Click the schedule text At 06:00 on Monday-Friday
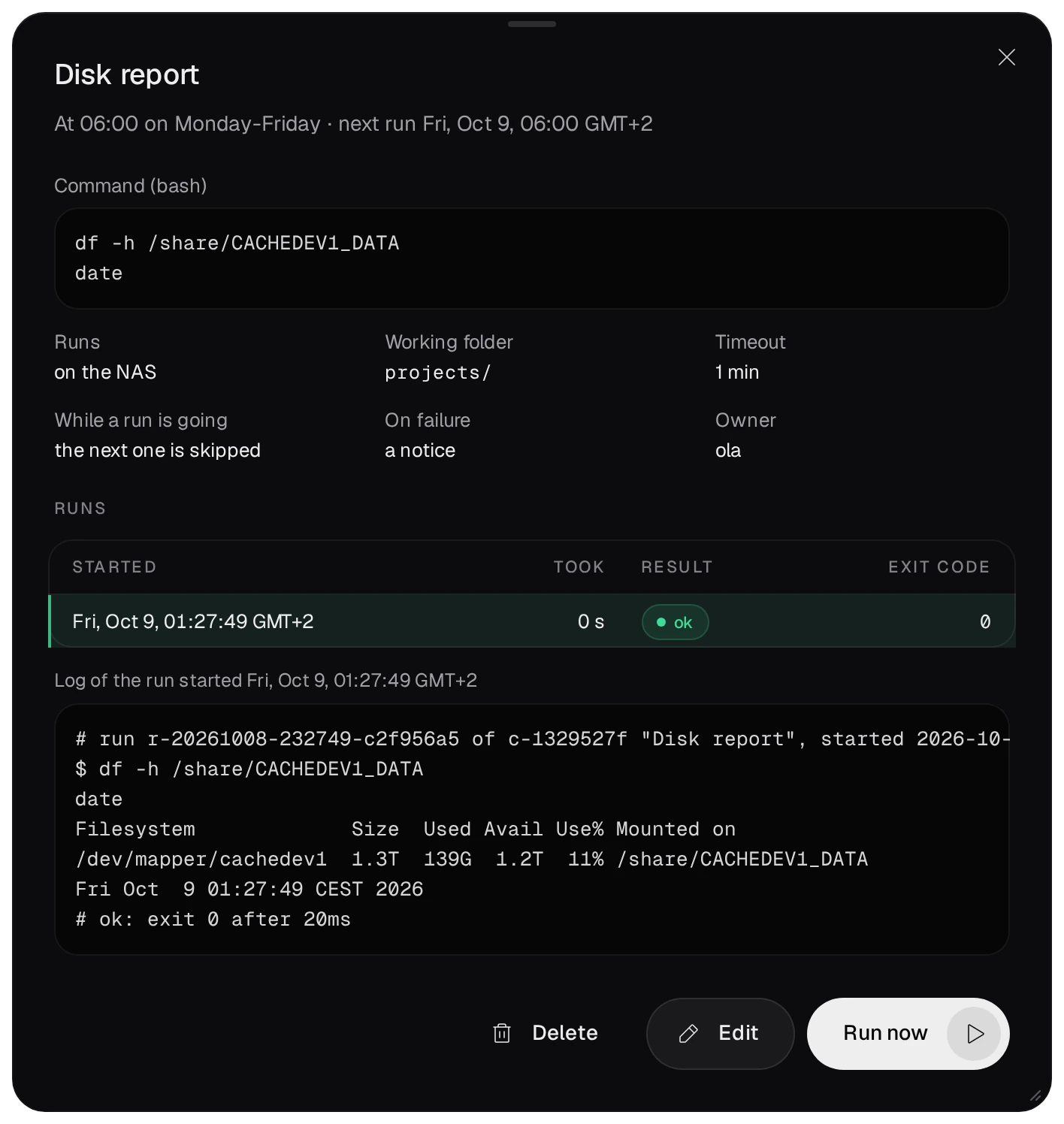This screenshot has height=1124, width=1064. [187, 123]
